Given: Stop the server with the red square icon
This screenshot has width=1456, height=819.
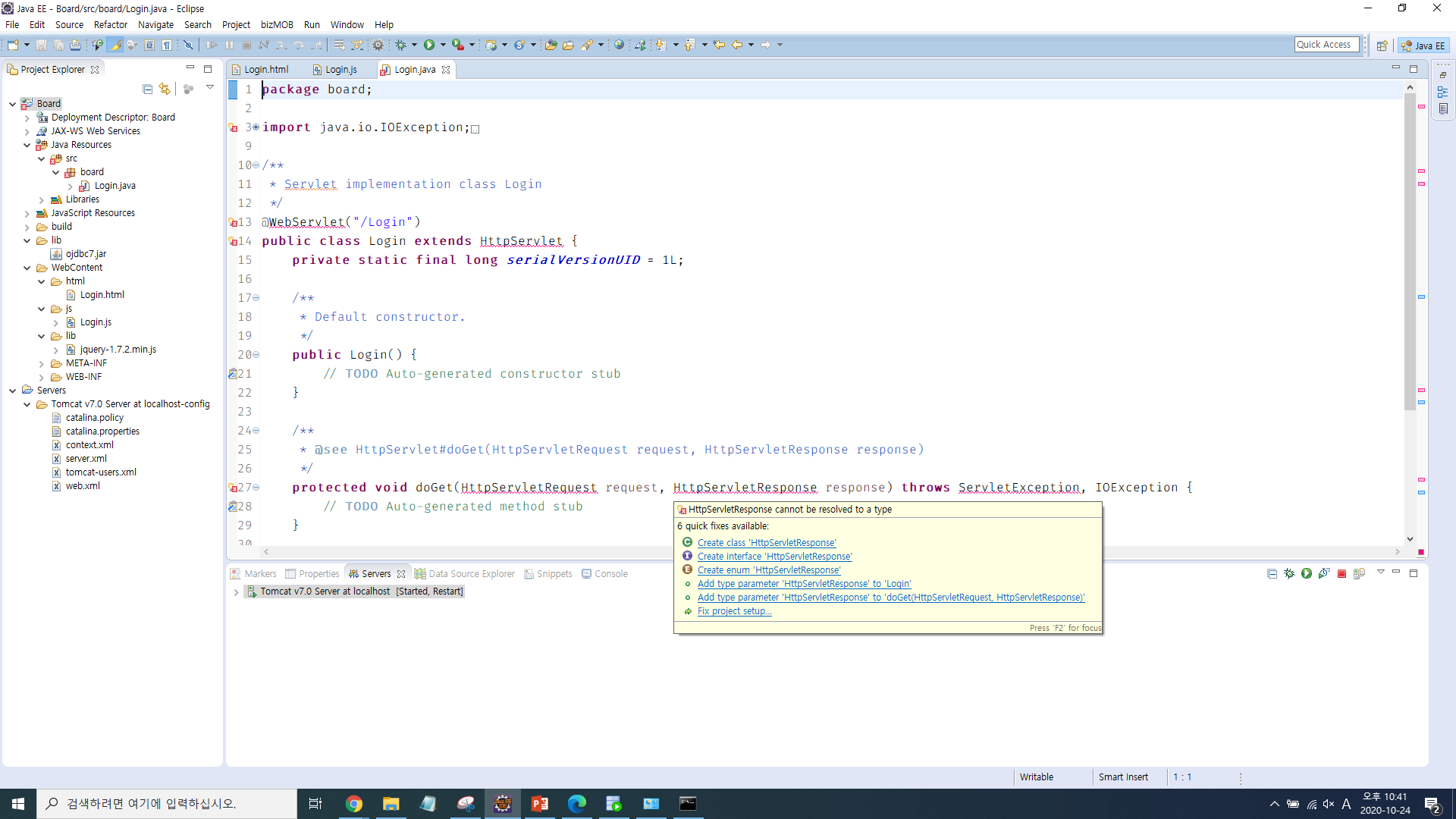Looking at the screenshot, I should point(1341,574).
